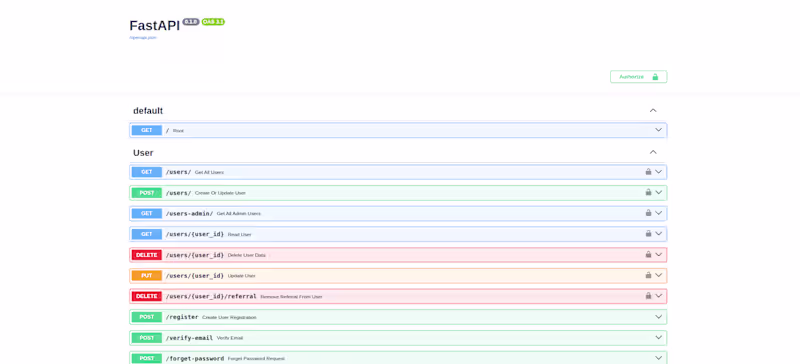Click 'Get All Users' description text
The image size is (800, 364).
[209, 173]
